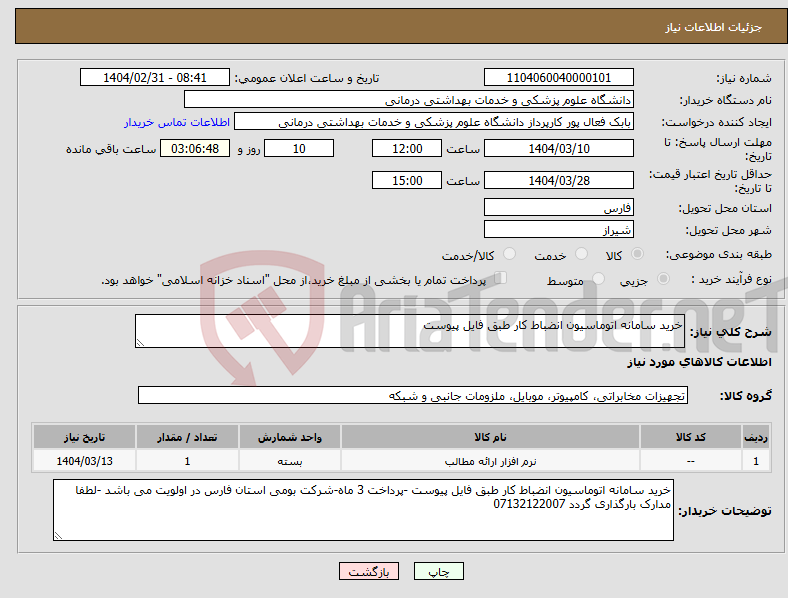The height and width of the screenshot is (598, 788).
Task: Open the اطلاعات تماس خریدار link
Action: click(177, 122)
